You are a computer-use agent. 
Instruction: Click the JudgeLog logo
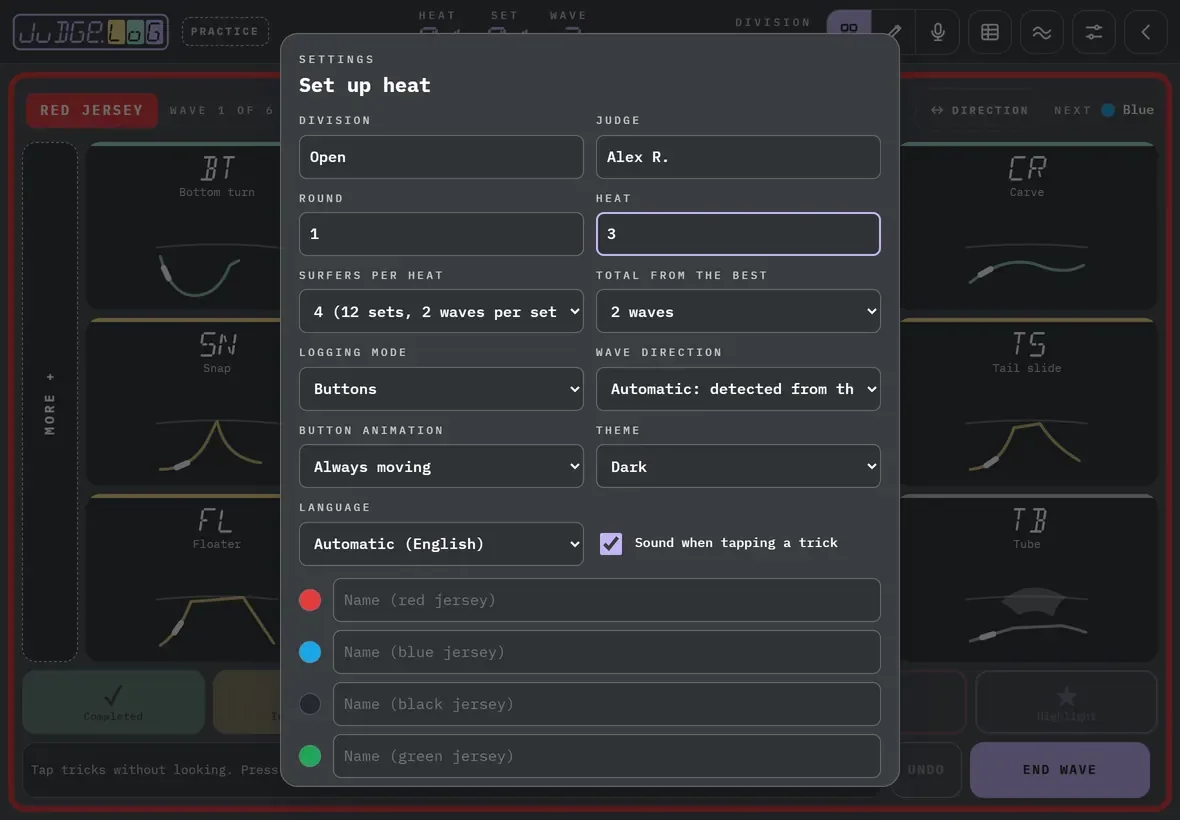(x=90, y=32)
